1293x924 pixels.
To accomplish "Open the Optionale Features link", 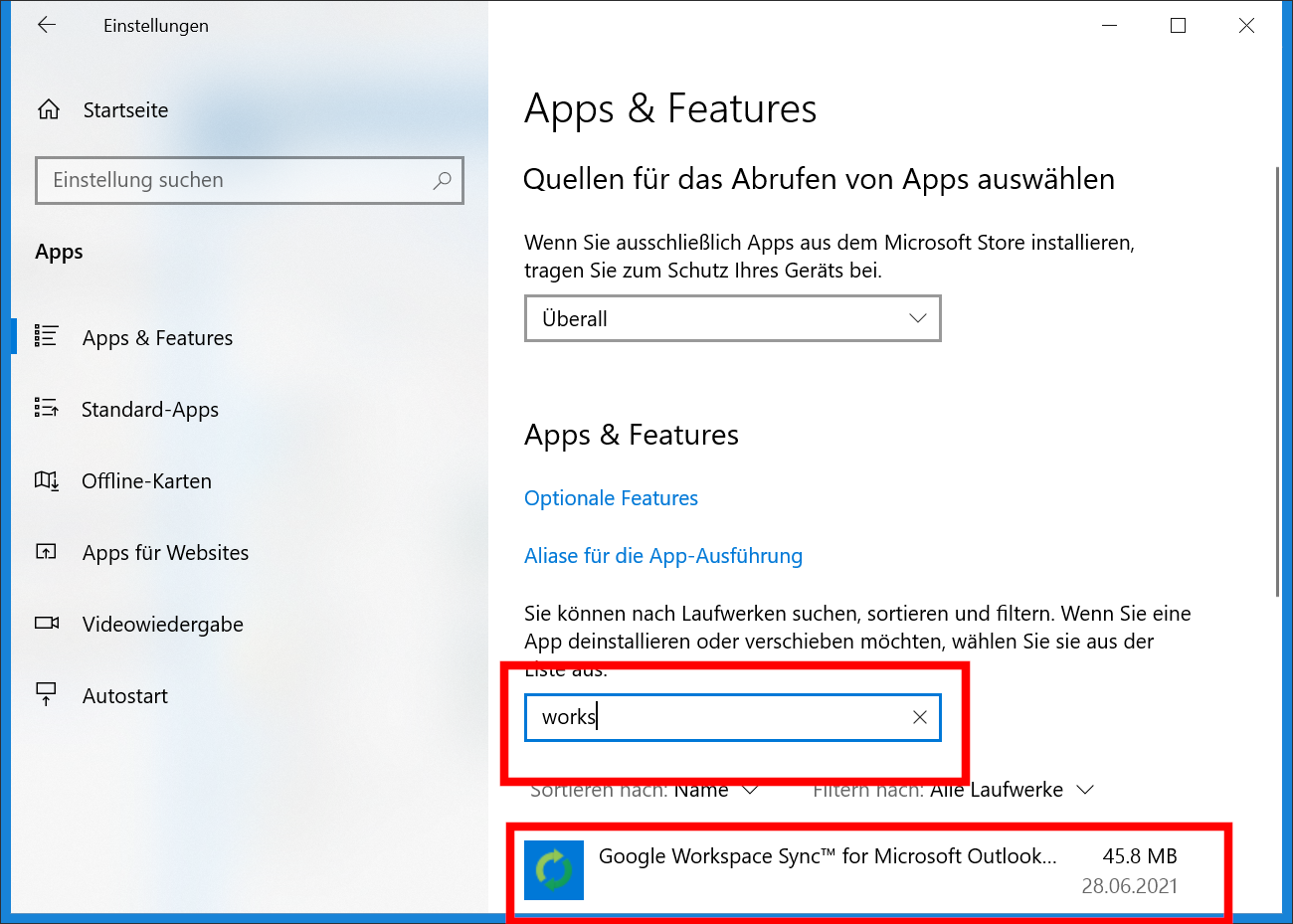I will (x=611, y=498).
